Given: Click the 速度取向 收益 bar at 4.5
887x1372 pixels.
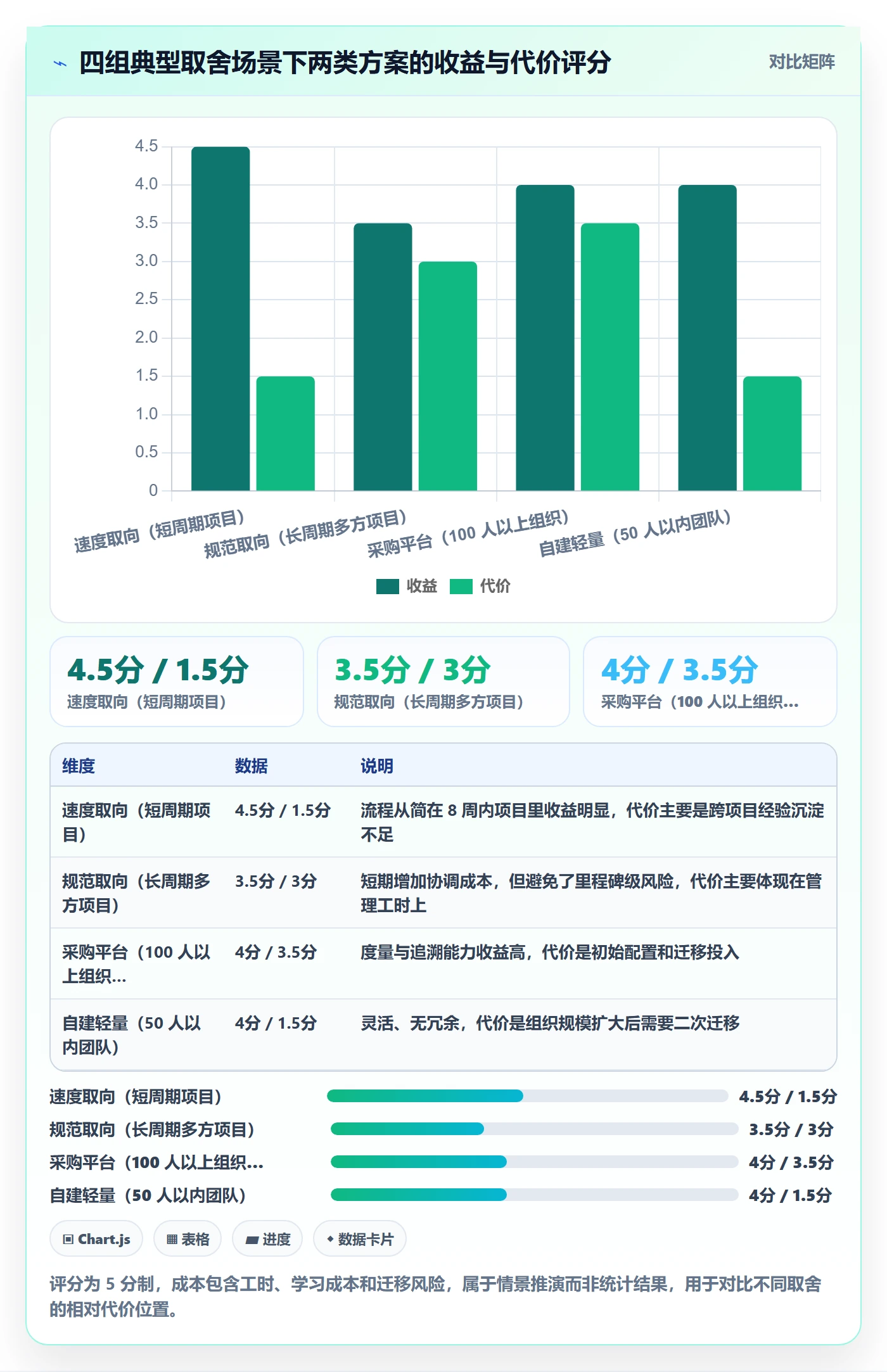Looking at the screenshot, I should 220,319.
